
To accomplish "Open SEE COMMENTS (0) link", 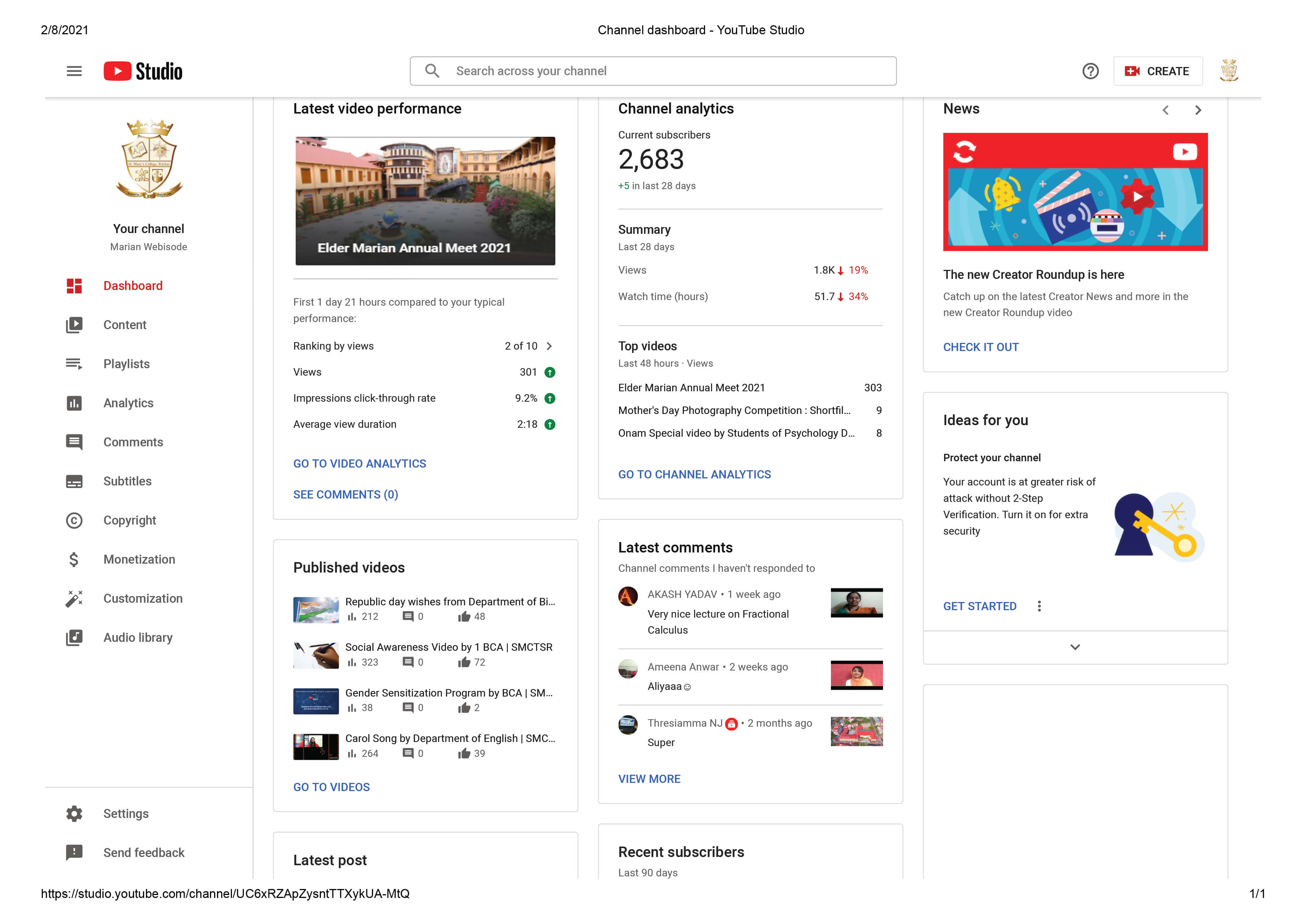I will [345, 495].
